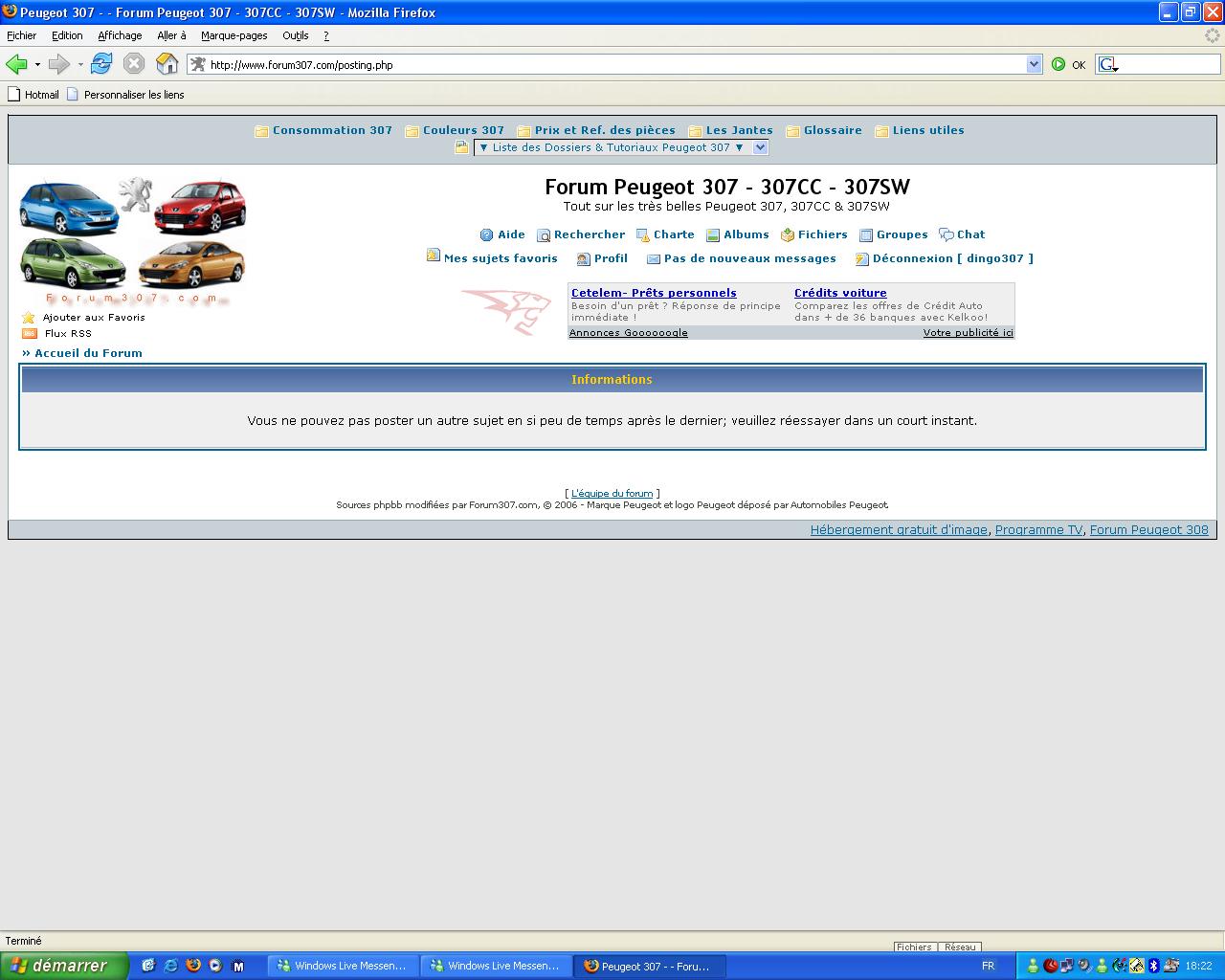
Task: Go to Accueil du Forum
Action: 88,353
